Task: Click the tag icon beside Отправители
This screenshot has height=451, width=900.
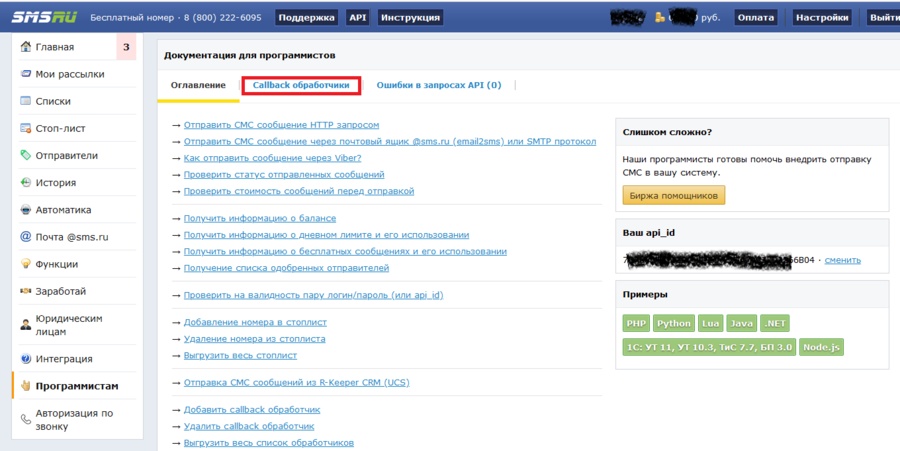Action: 25,155
